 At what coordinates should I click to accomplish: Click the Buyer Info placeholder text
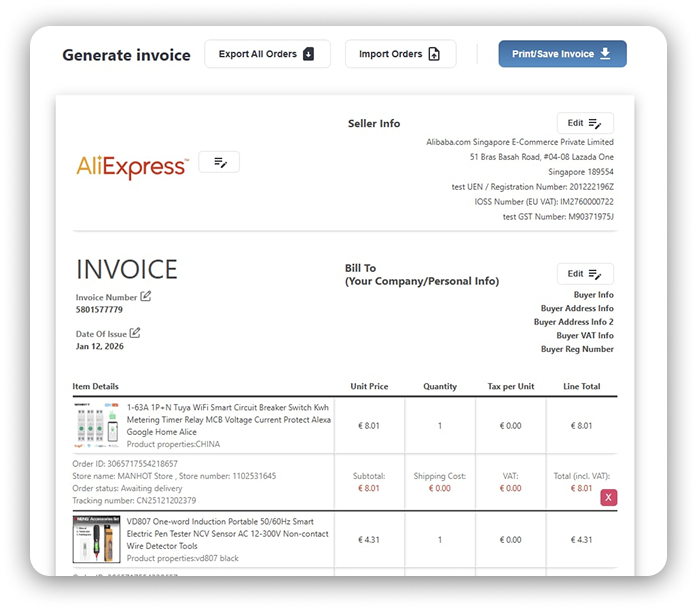tap(593, 295)
